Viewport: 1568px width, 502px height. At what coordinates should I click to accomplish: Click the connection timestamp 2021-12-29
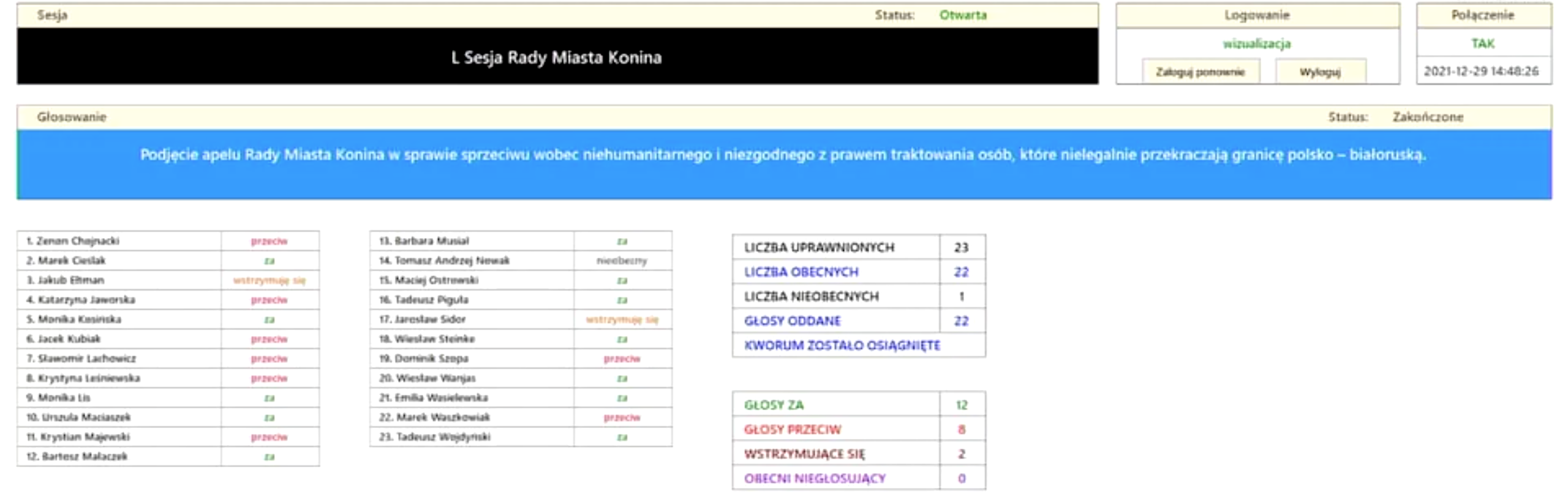coord(1480,72)
